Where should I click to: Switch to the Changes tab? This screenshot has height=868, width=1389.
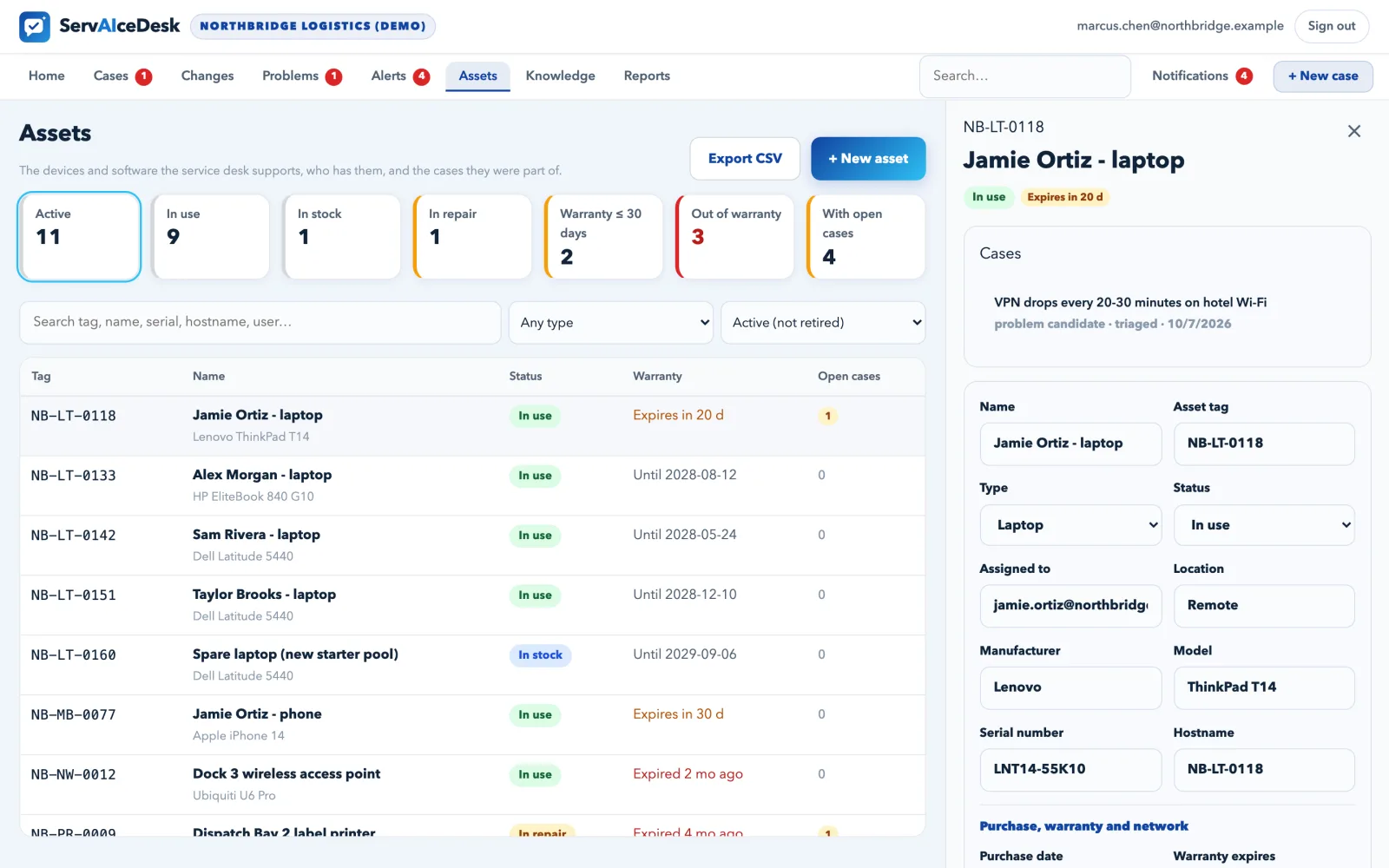coord(207,76)
